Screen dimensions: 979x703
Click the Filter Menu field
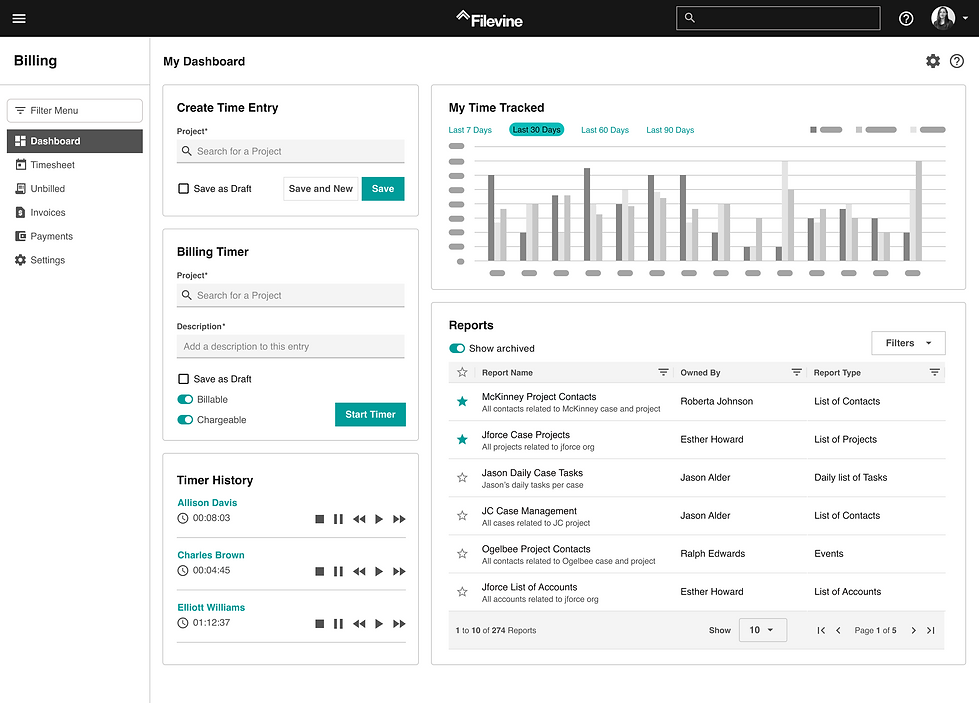coord(75,111)
